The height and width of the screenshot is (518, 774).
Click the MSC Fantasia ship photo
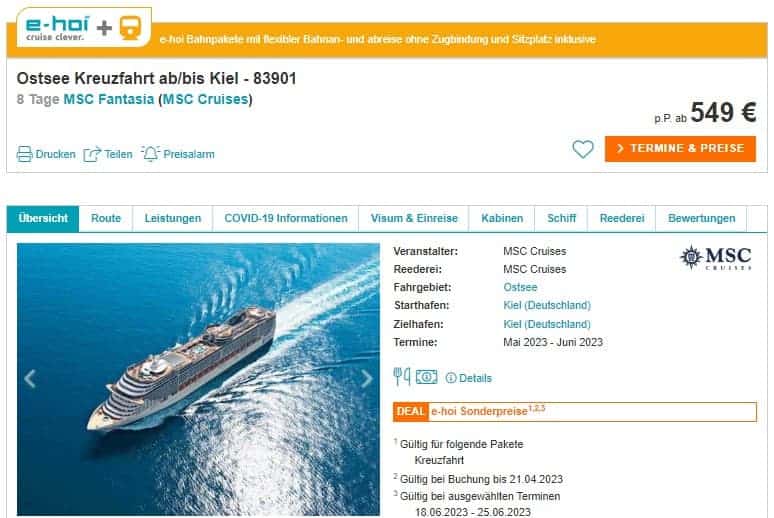(198, 379)
